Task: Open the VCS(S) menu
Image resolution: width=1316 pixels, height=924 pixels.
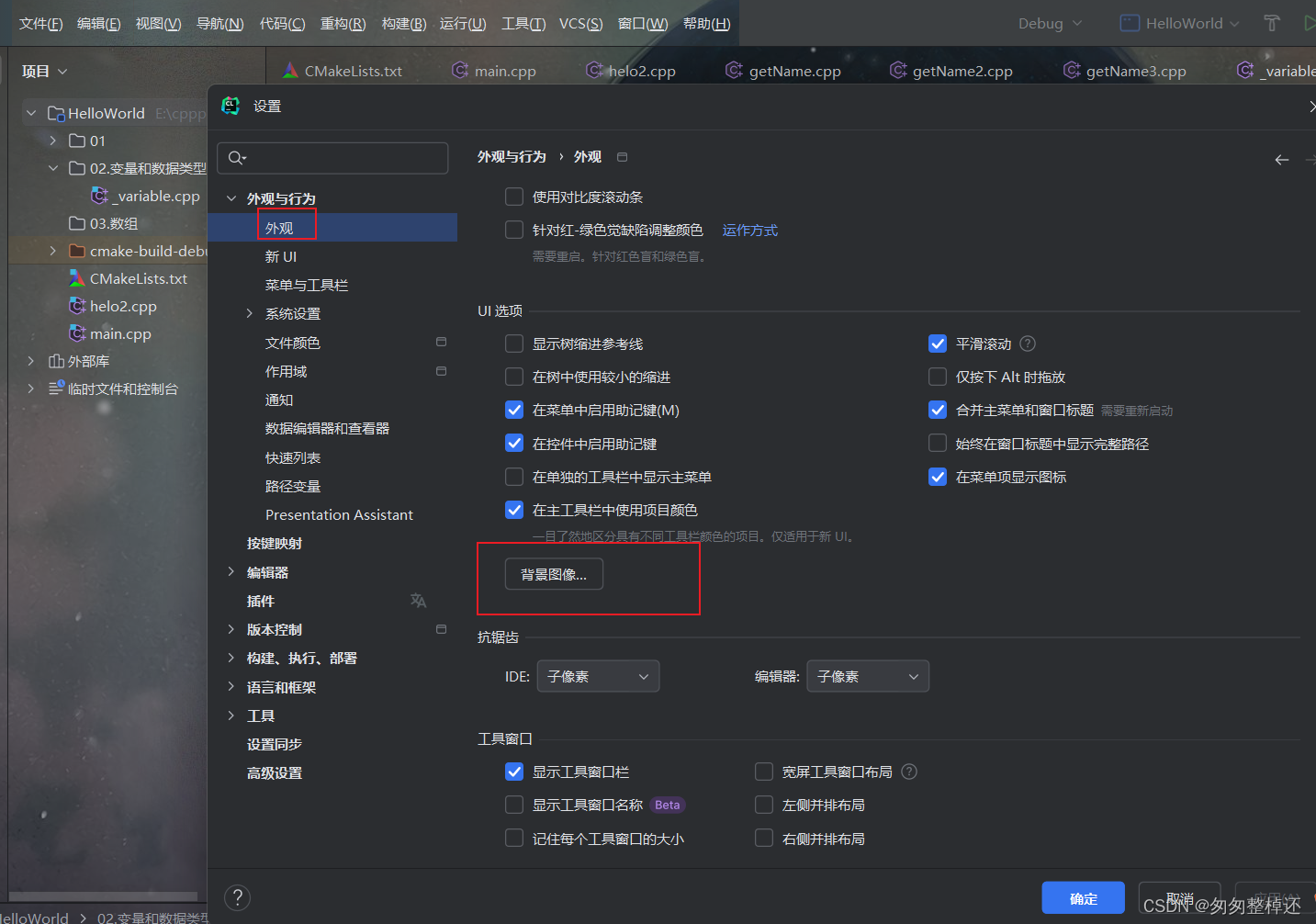Action: tap(581, 23)
